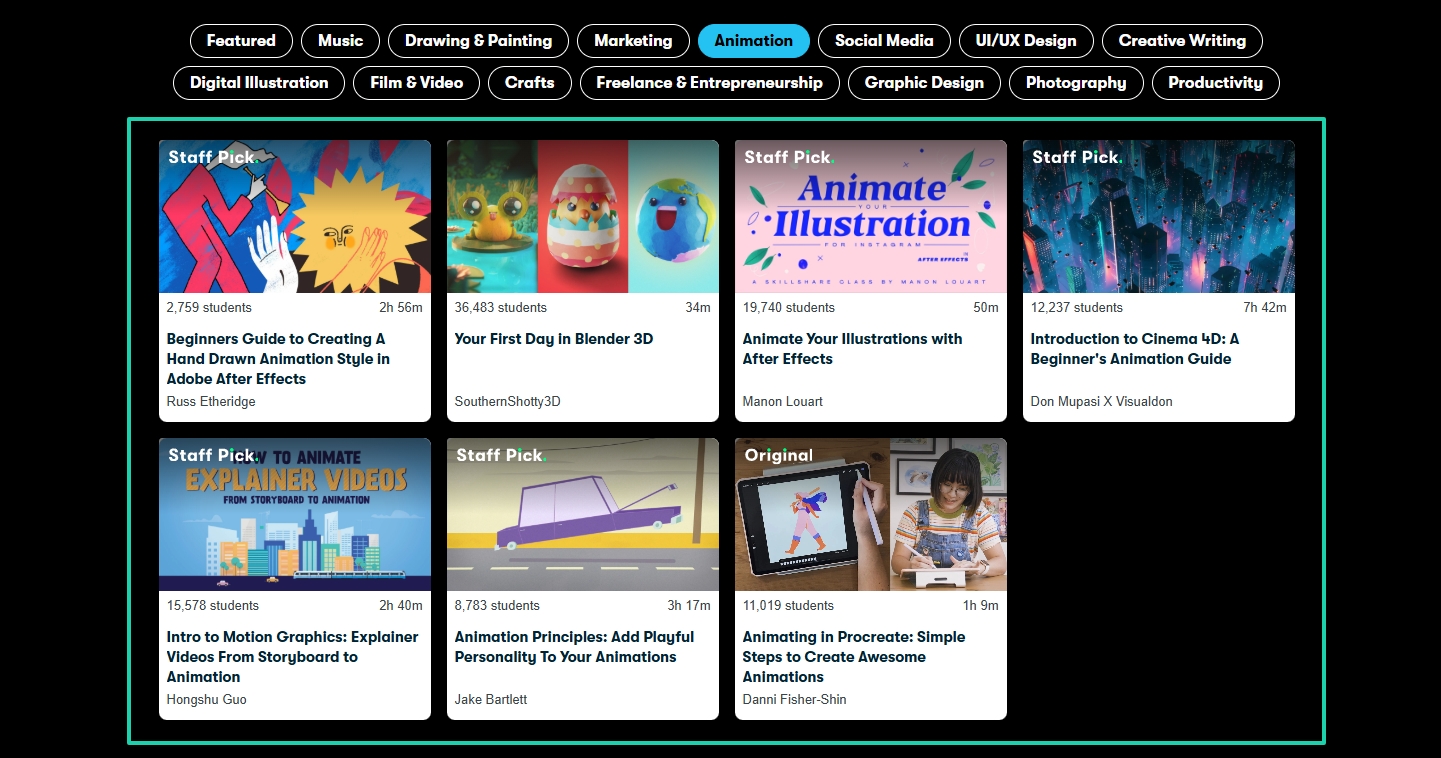This screenshot has width=1441, height=758.
Task: View teacher Russ Etheridge
Action: 211,401
